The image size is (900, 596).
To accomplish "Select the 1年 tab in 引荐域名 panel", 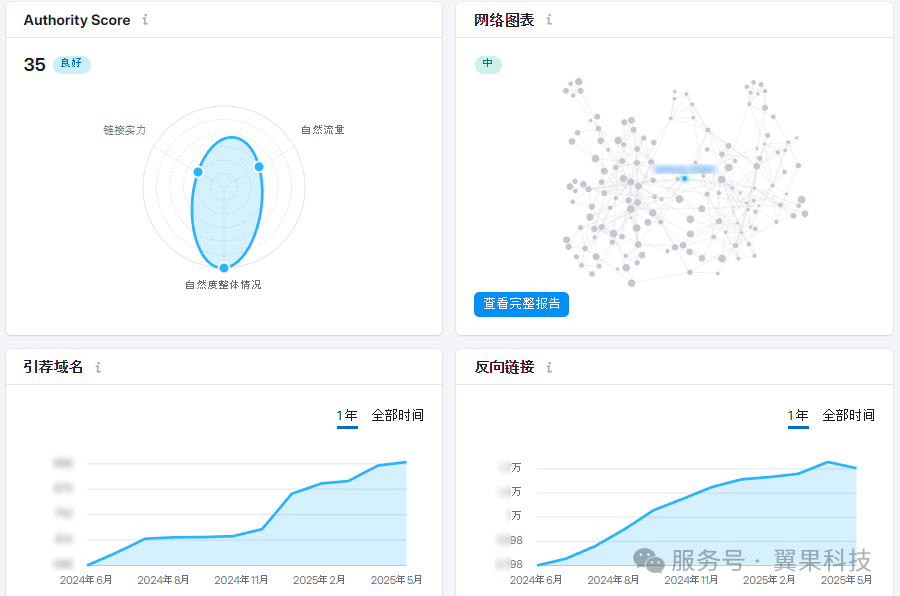I will point(347,415).
